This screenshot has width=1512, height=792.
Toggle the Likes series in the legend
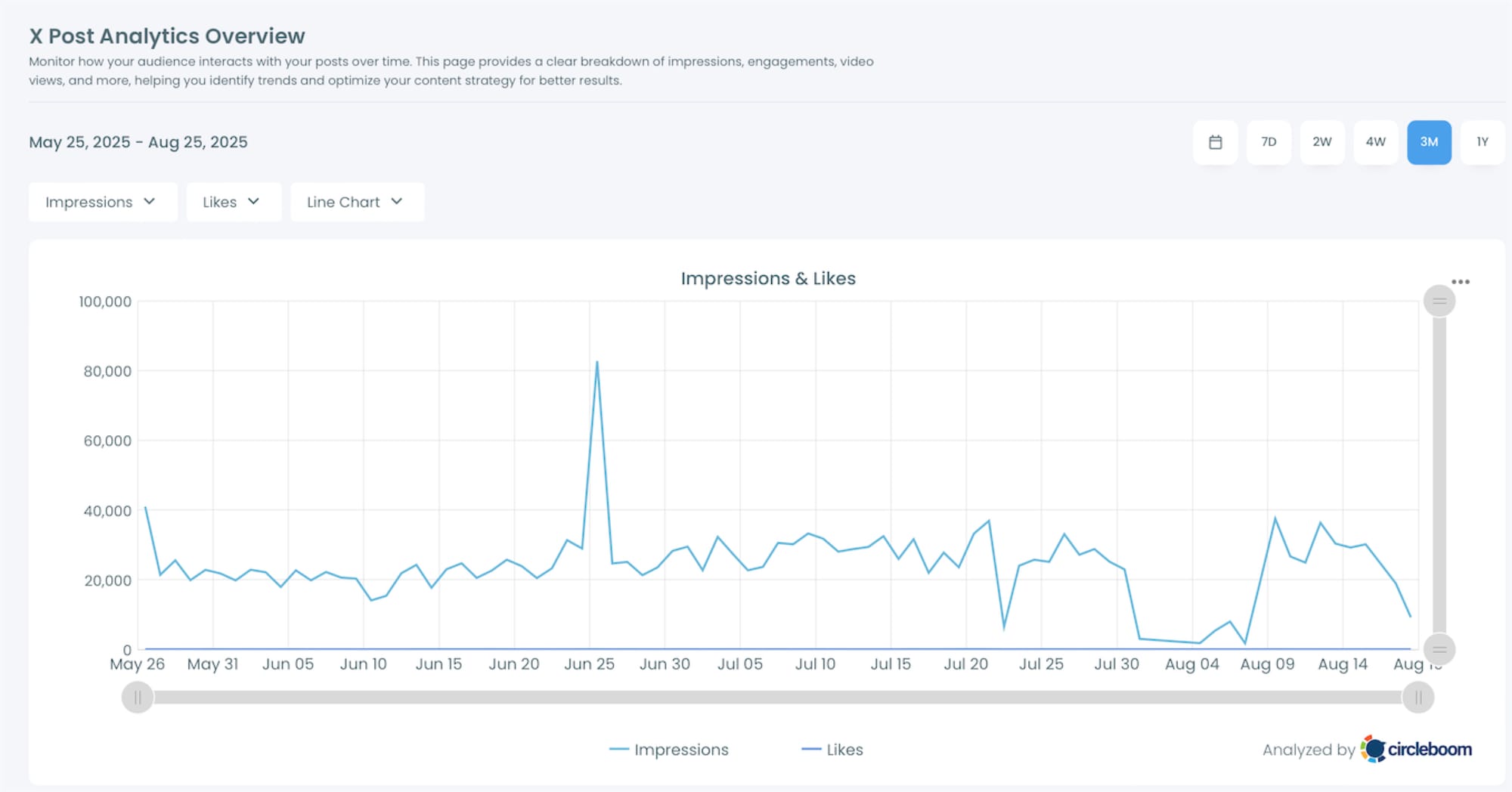(832, 749)
